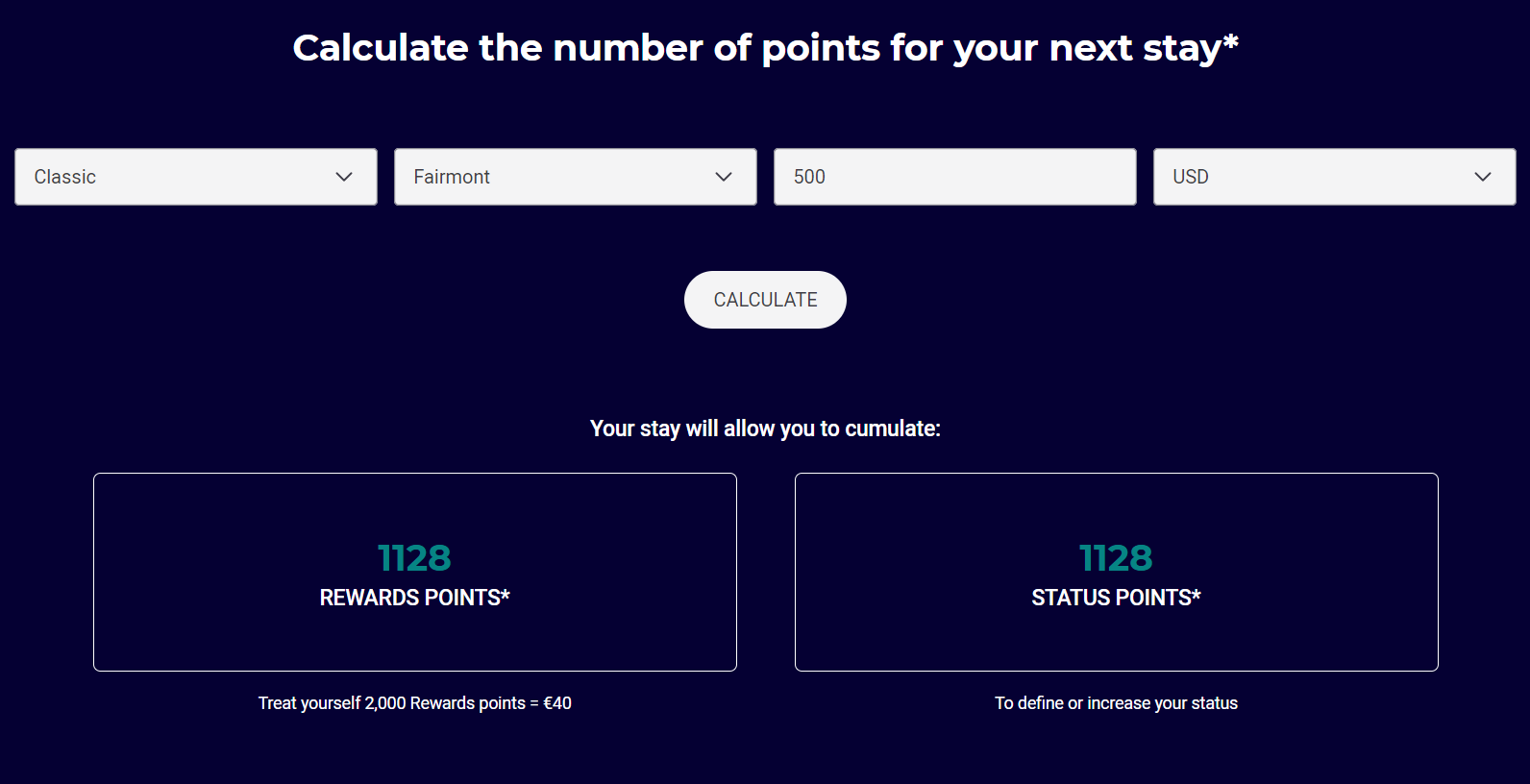Click the STATUS POINTS* label
Viewport: 1530px width, 784px height.
coord(1116,597)
